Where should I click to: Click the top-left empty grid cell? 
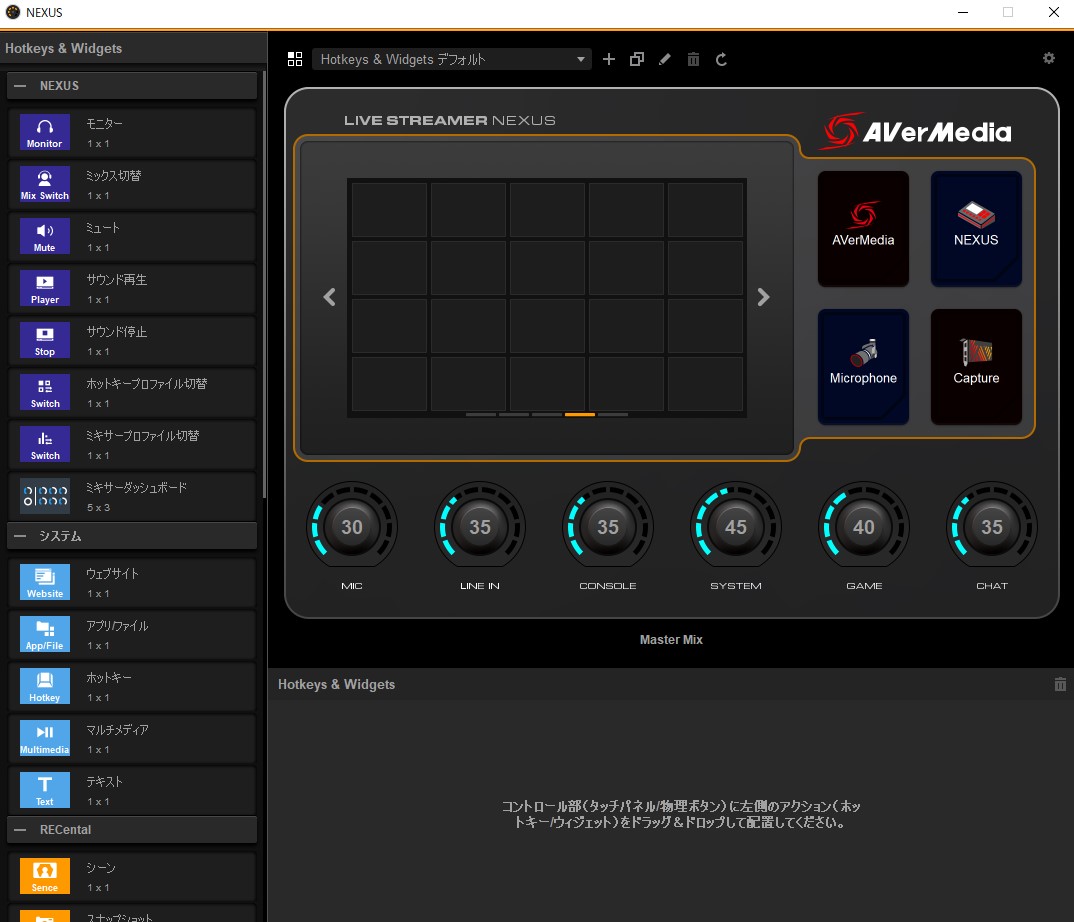click(389, 210)
